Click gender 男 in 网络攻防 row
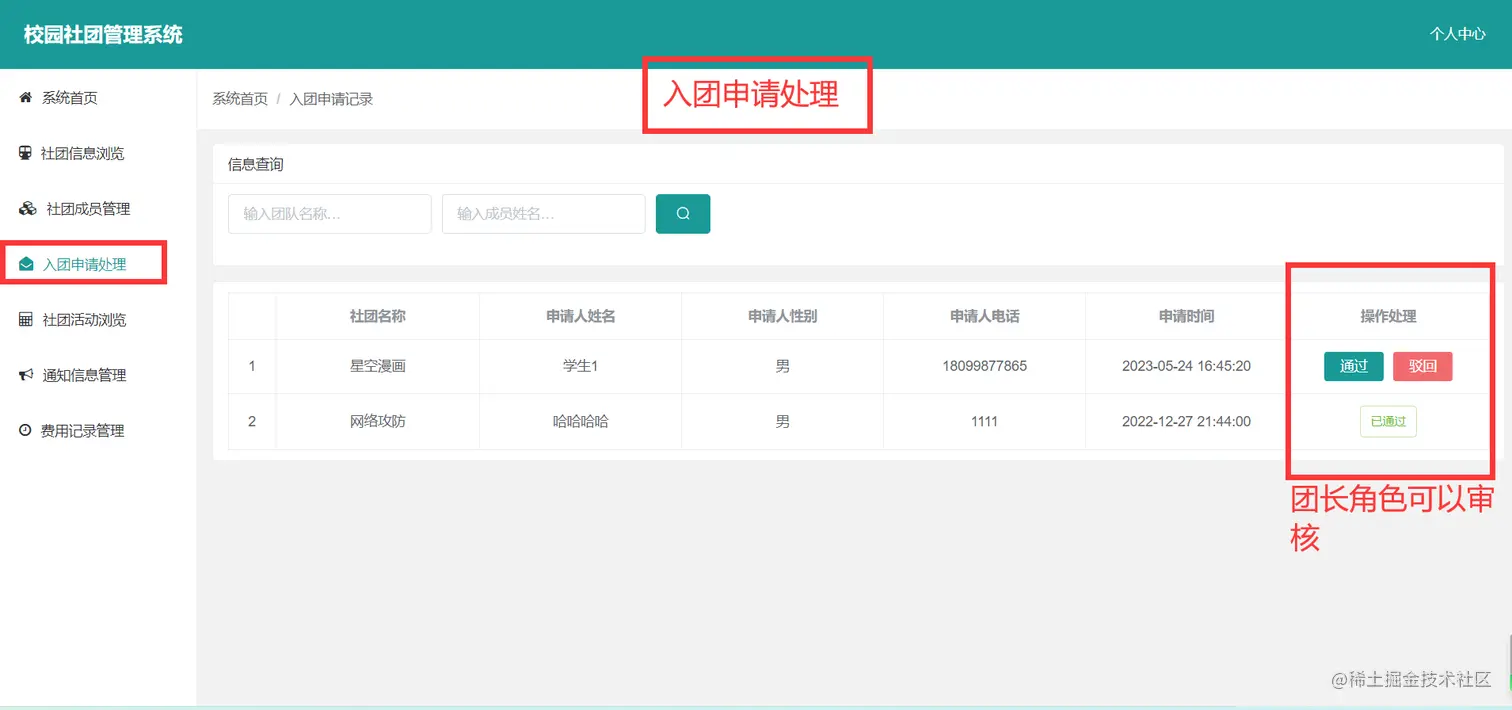This screenshot has width=1512, height=710. coord(783,422)
